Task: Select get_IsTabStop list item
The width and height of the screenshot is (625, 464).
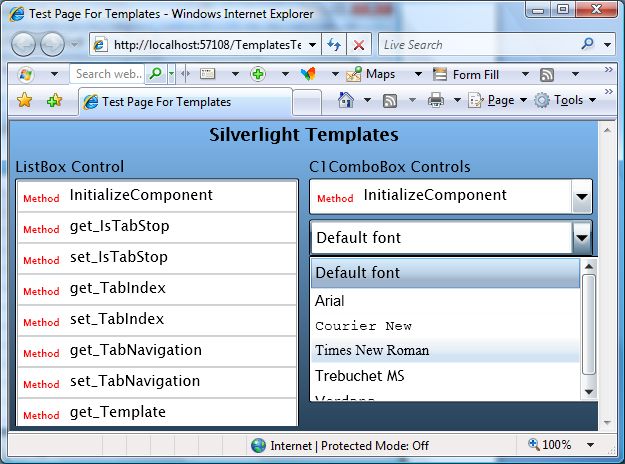Action: tap(157, 227)
